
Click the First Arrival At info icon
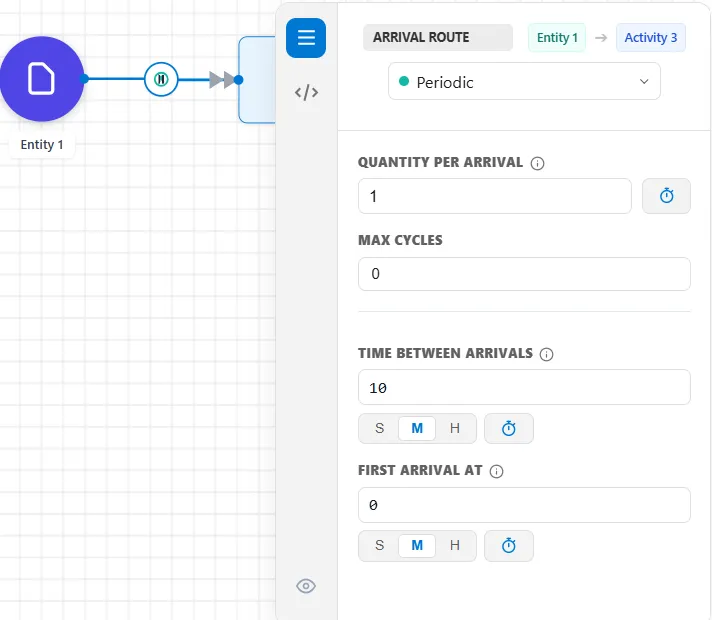tap(496, 471)
